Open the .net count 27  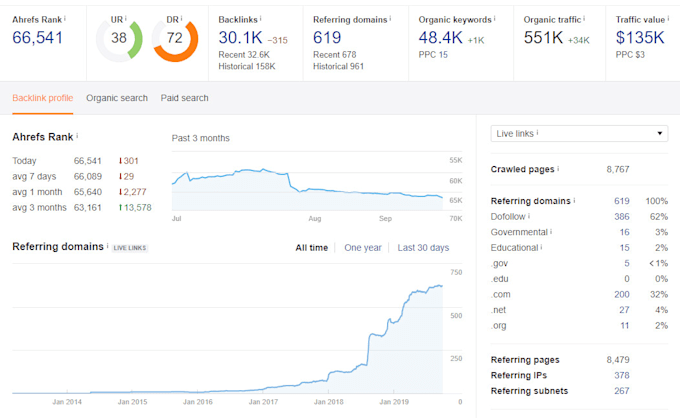[624, 310]
